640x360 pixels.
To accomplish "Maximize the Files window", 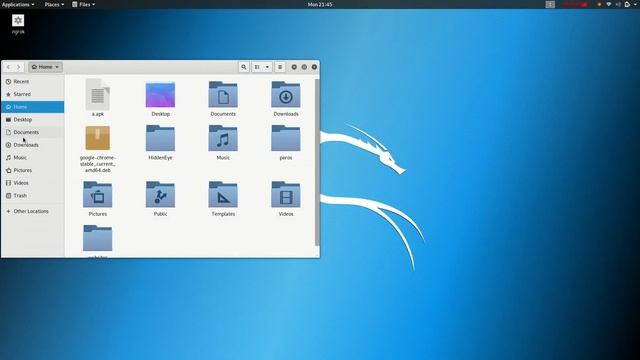I will [304, 67].
